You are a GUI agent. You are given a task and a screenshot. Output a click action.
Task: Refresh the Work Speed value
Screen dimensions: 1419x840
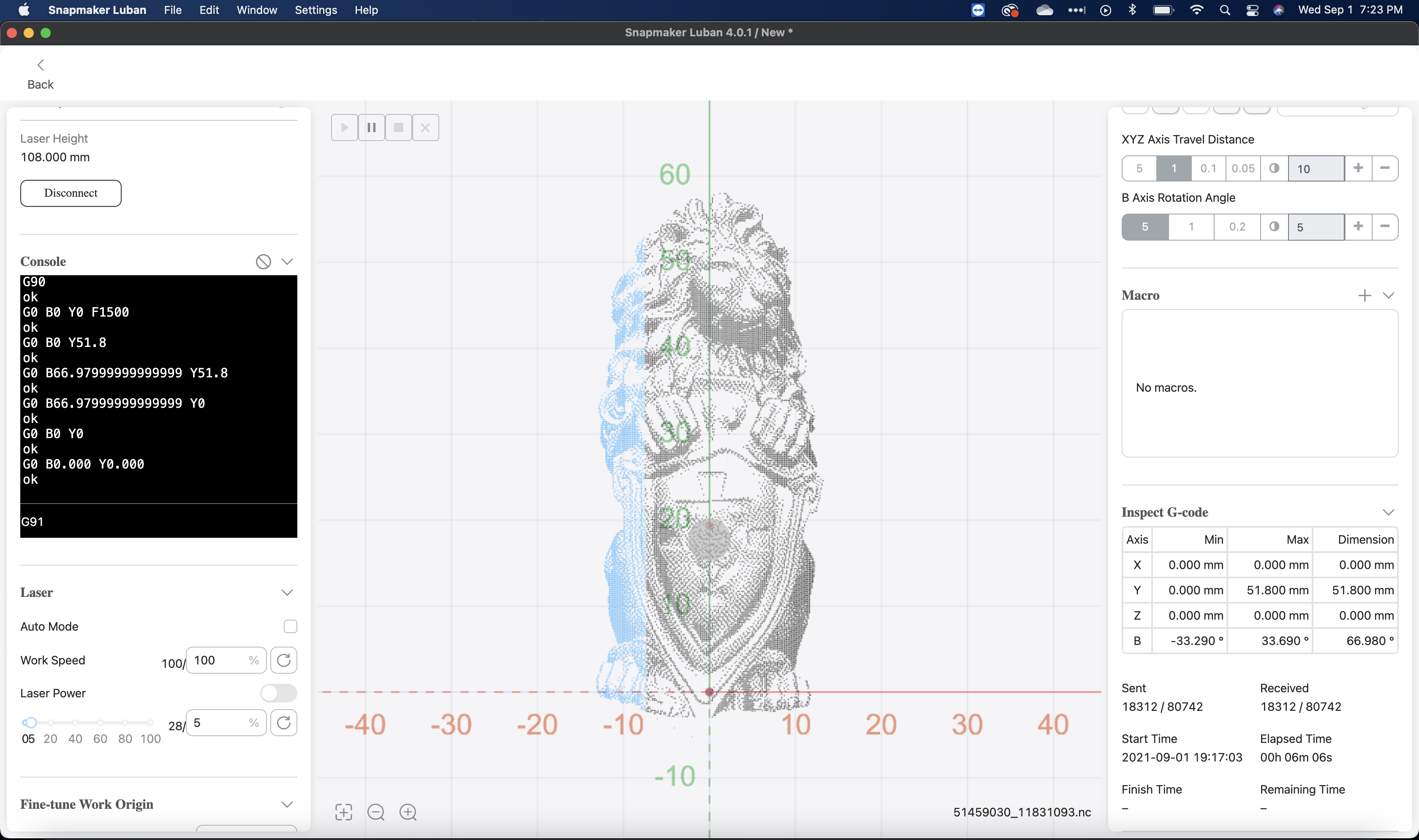[284, 660]
